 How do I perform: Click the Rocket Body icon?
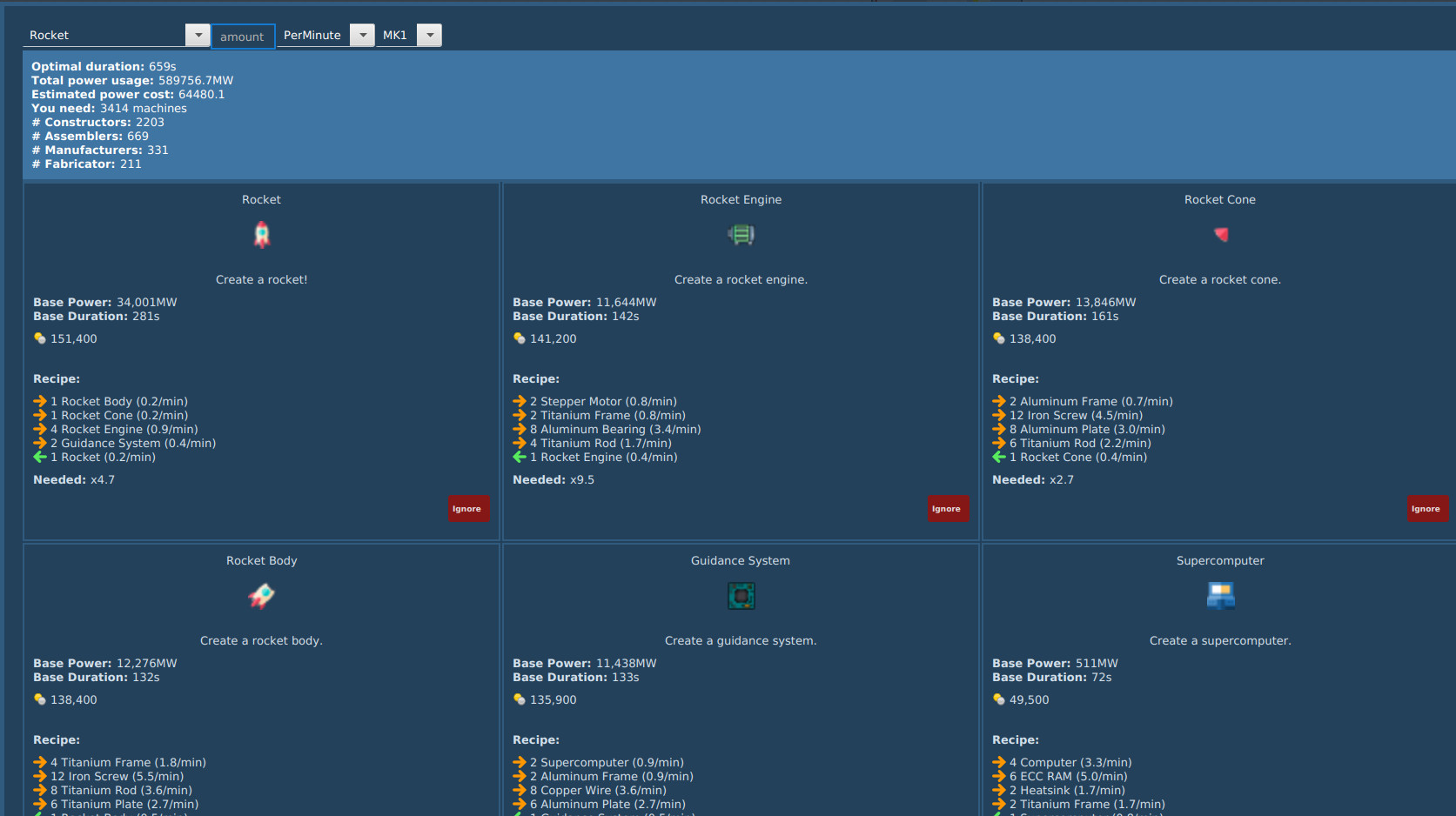click(261, 596)
